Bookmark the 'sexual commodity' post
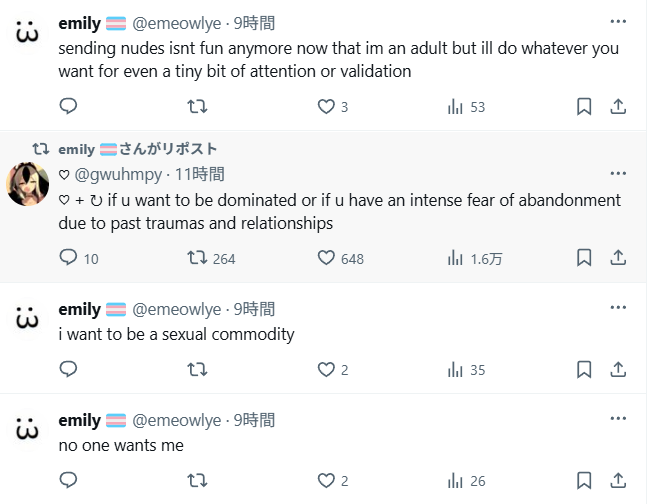Viewport: 652px width, 504px height. pyautogui.click(x=584, y=369)
